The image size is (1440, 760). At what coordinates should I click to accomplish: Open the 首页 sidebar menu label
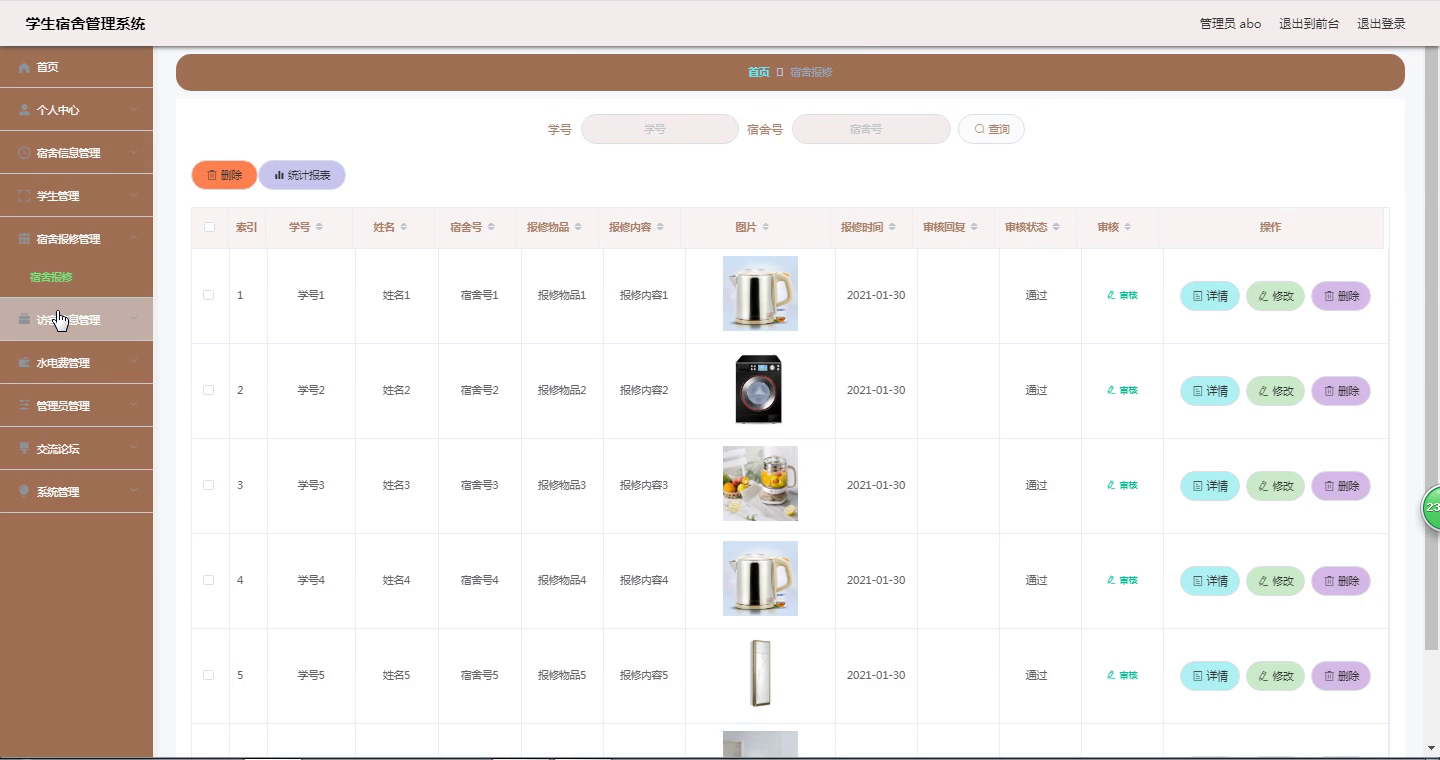coord(47,67)
